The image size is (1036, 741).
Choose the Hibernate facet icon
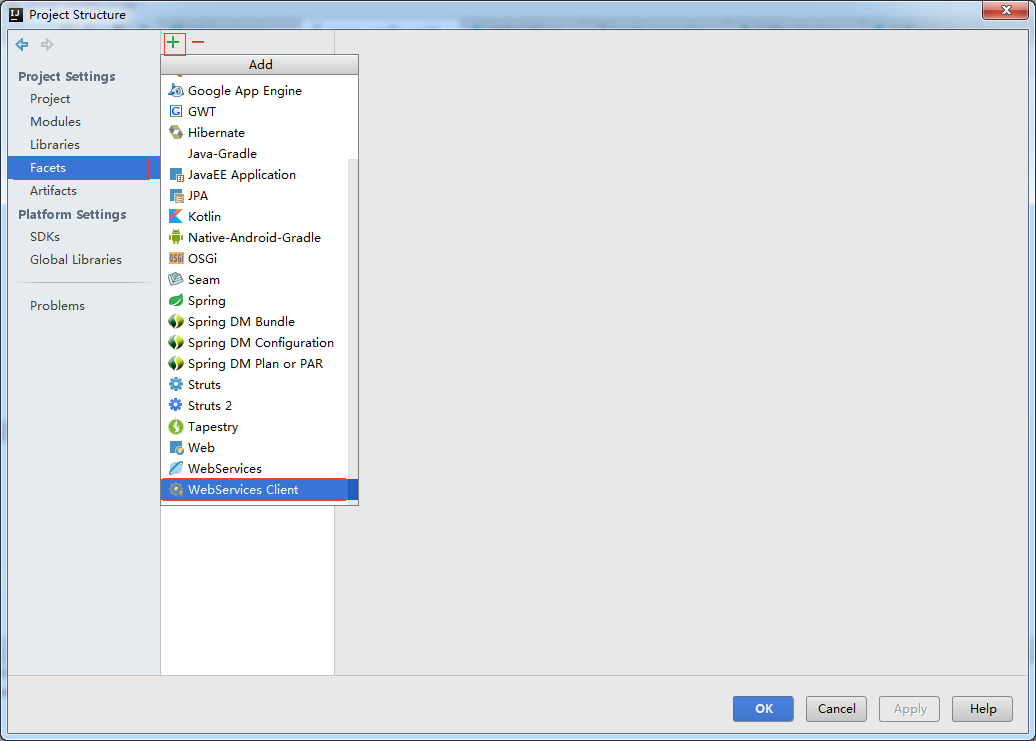point(176,133)
